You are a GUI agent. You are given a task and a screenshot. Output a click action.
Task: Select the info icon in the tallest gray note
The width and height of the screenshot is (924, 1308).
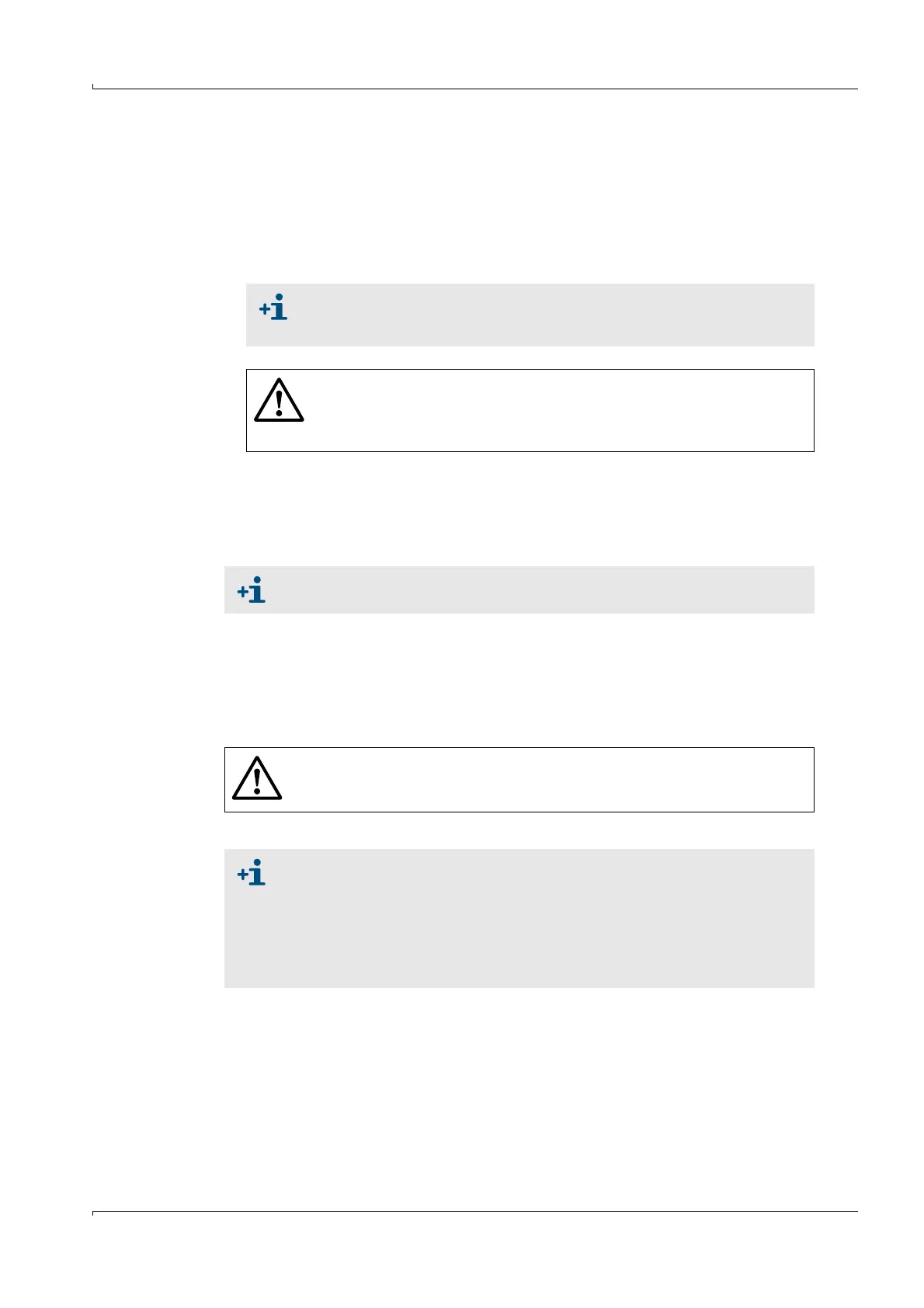pos(252,873)
